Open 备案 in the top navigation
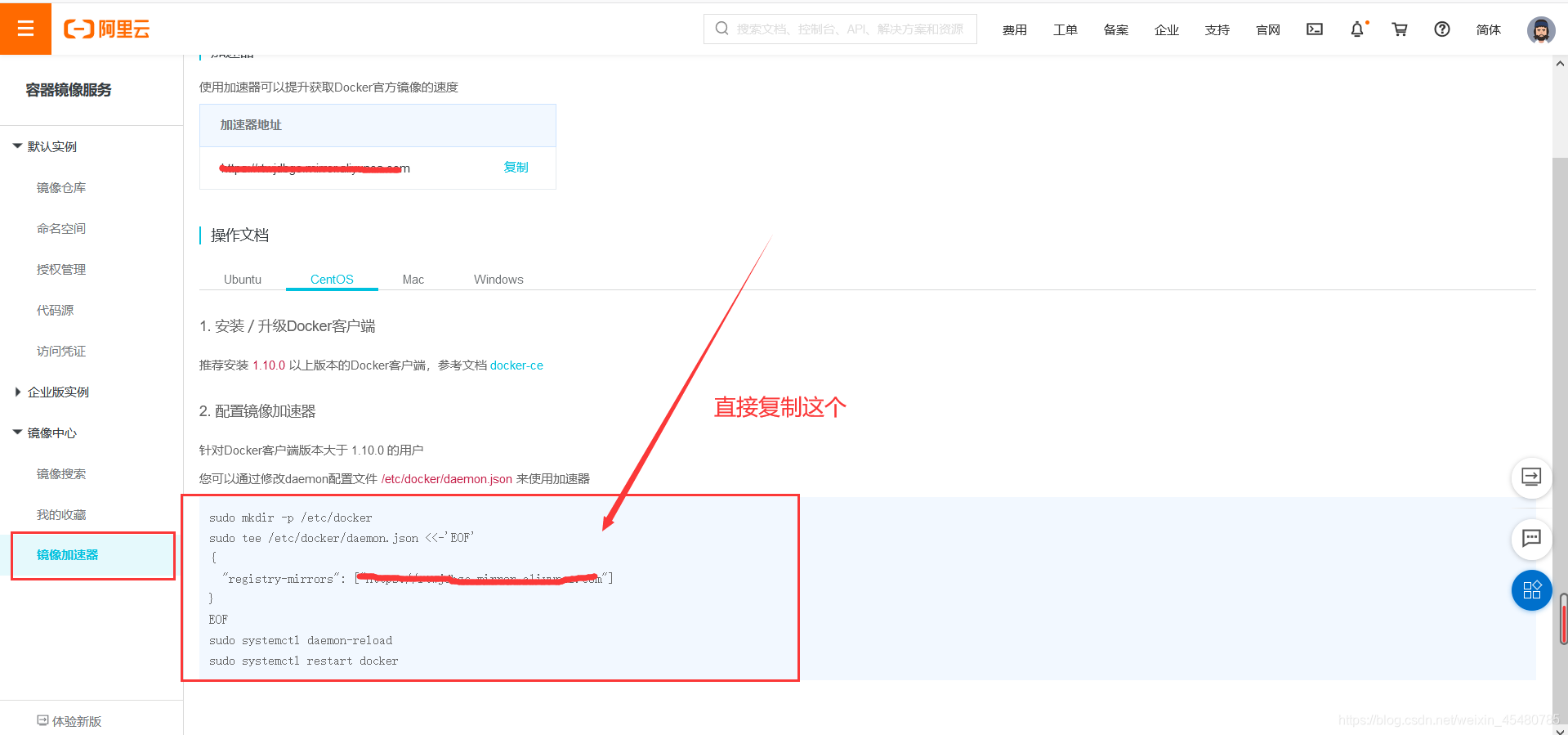Image resolution: width=1568 pixels, height=735 pixels. pos(1116,30)
